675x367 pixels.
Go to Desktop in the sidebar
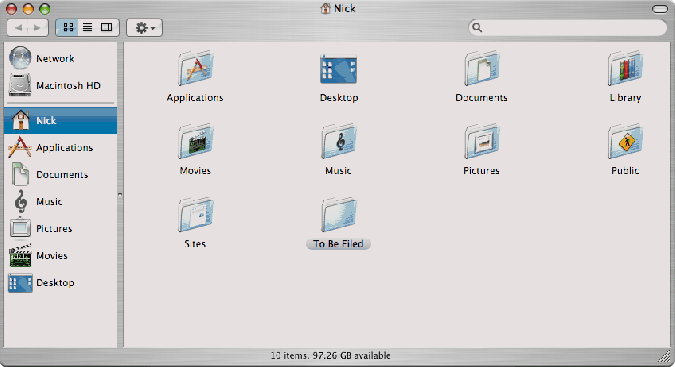[x=60, y=283]
